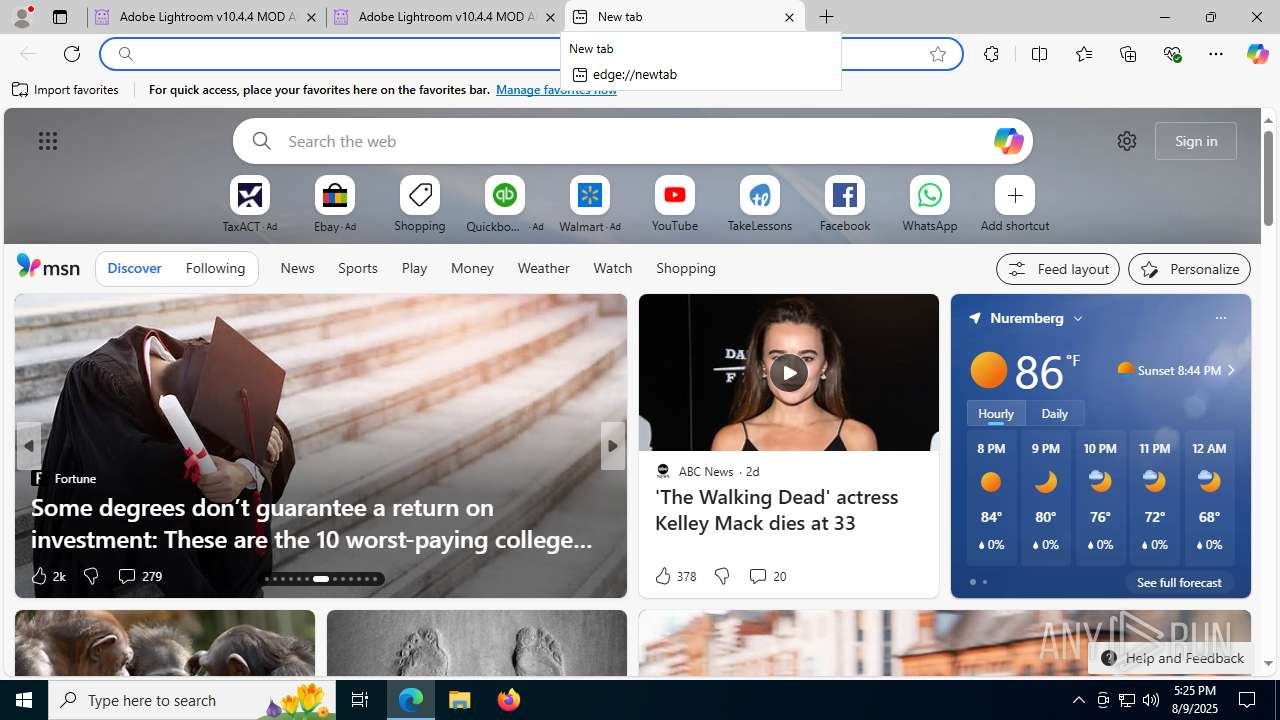
Task: Open the Weather section
Action: pos(543,268)
